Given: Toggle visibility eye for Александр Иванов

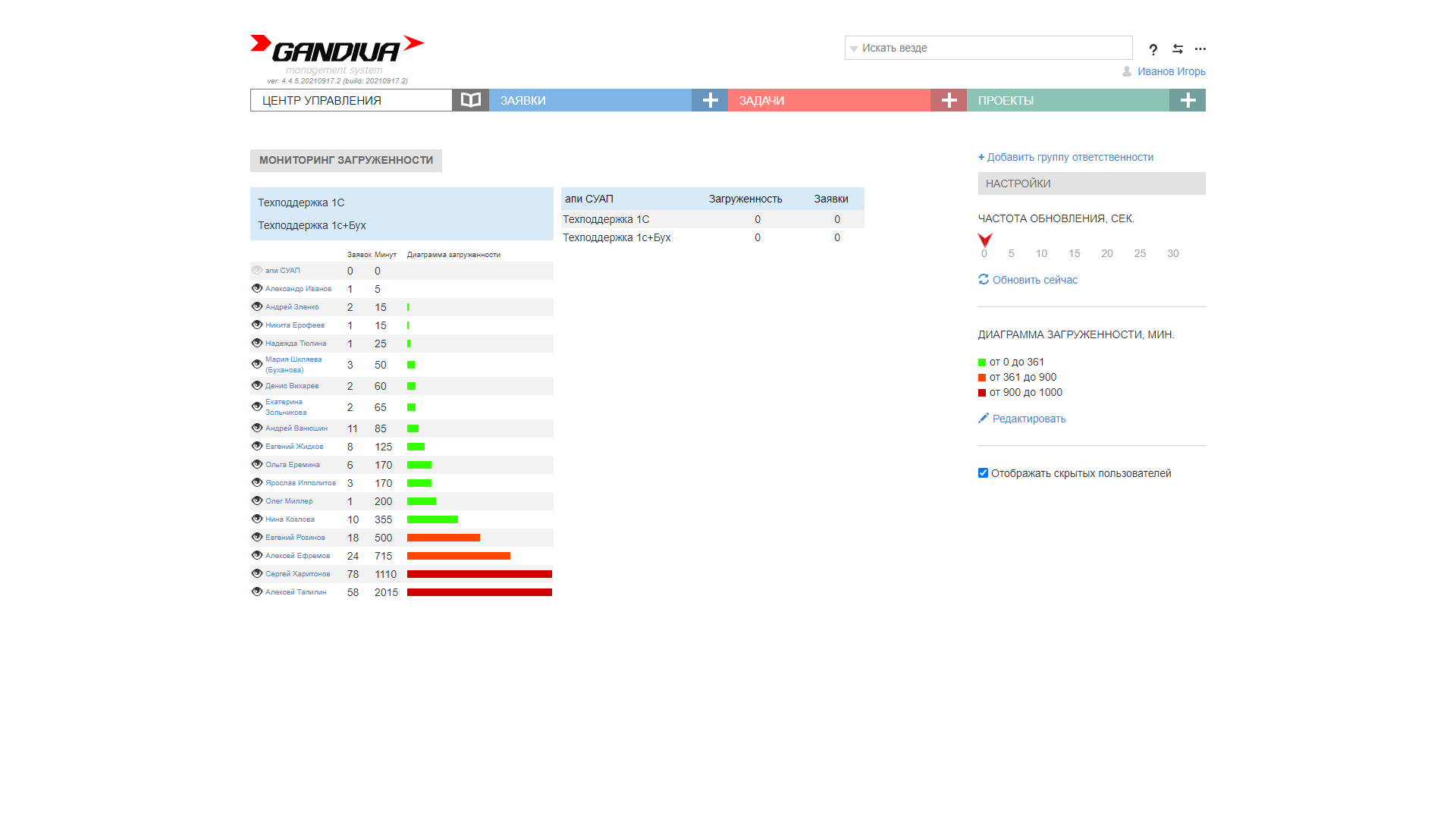Looking at the screenshot, I should click(257, 288).
